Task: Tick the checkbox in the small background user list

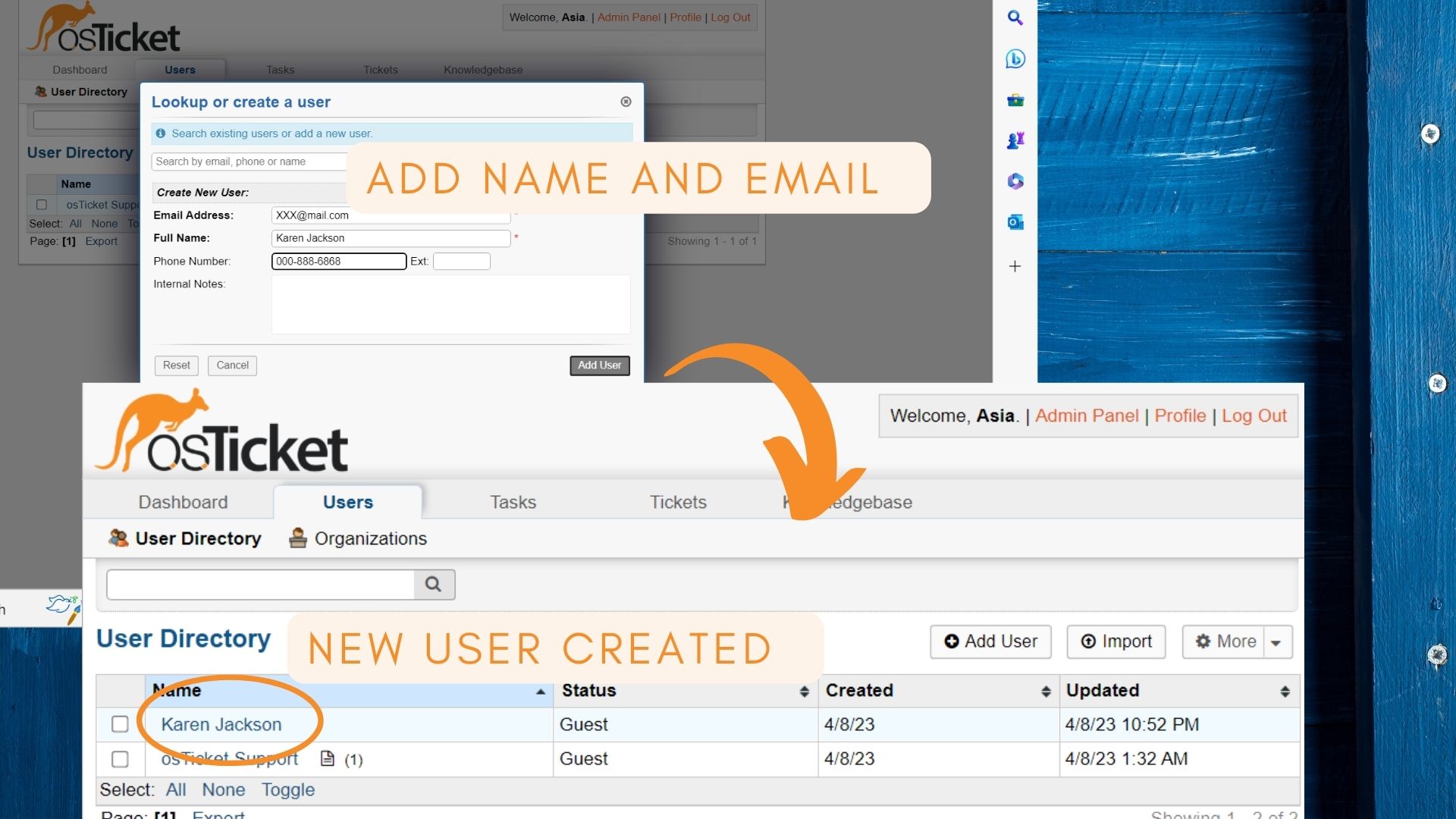Action: [42, 205]
